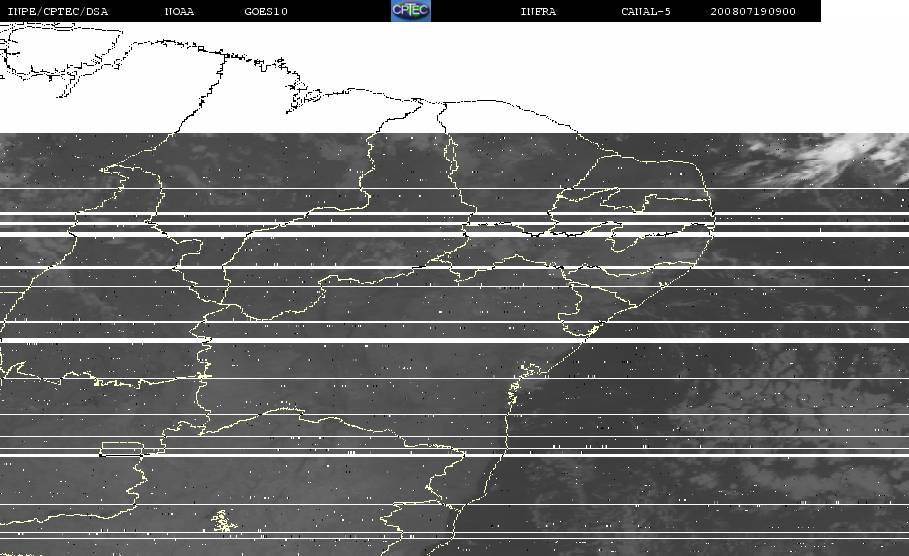Click the triple white stripe band
909x556 pixels.
tap(454, 224)
